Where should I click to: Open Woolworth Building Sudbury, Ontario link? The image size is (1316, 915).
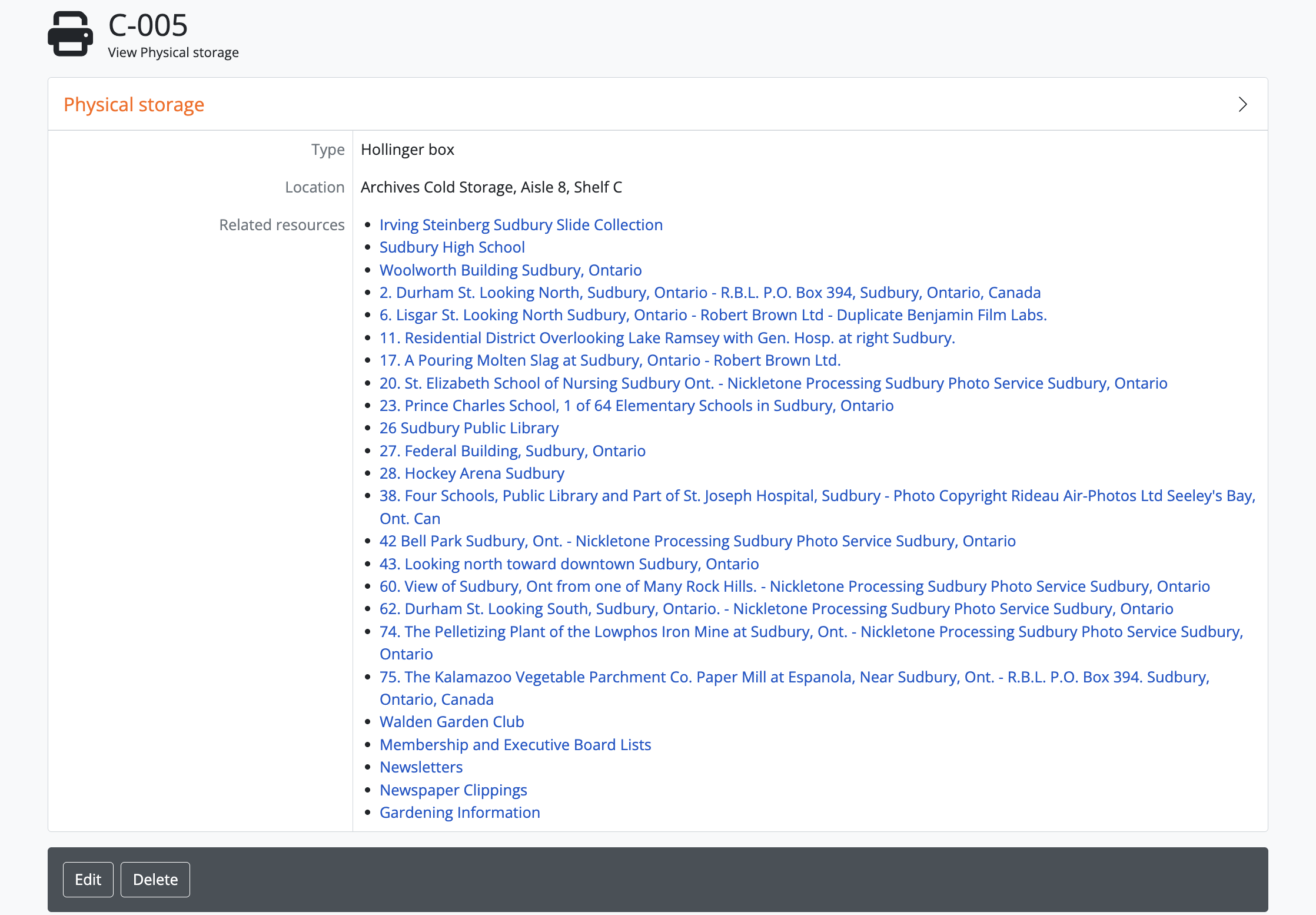510,270
